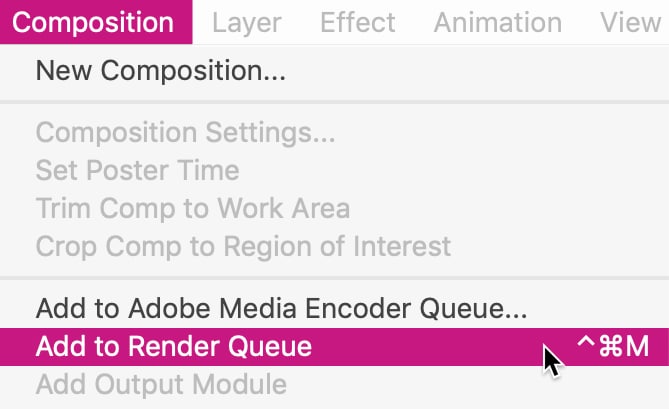Choose New Composition... from the menu
Screen dimensions: 669x409
click(334, 70)
